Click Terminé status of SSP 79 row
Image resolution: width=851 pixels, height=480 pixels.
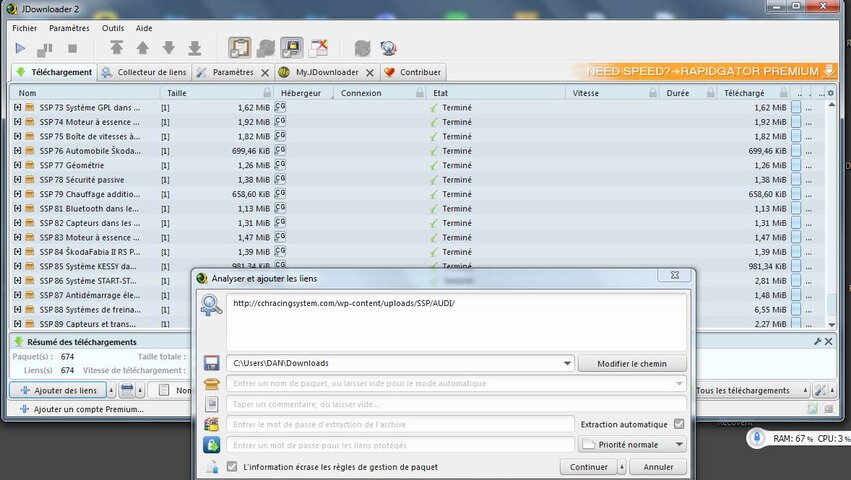point(456,194)
